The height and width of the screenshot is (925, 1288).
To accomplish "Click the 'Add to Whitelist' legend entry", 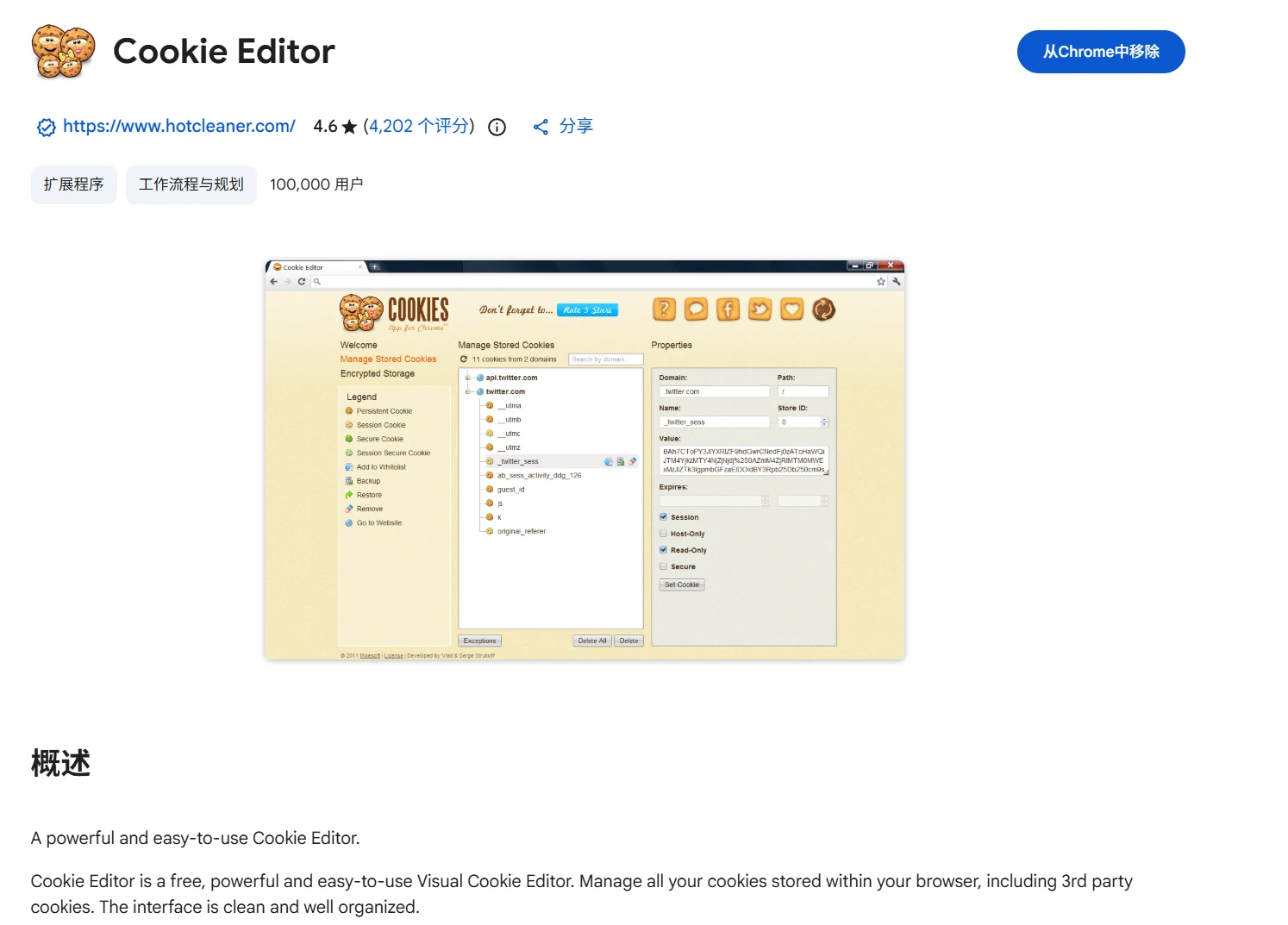I will (x=376, y=467).
